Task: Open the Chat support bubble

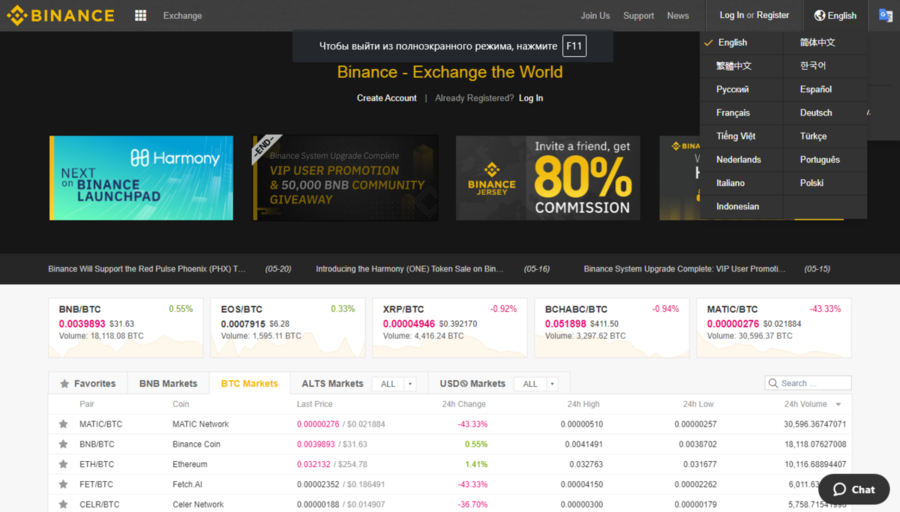Action: coord(853,489)
